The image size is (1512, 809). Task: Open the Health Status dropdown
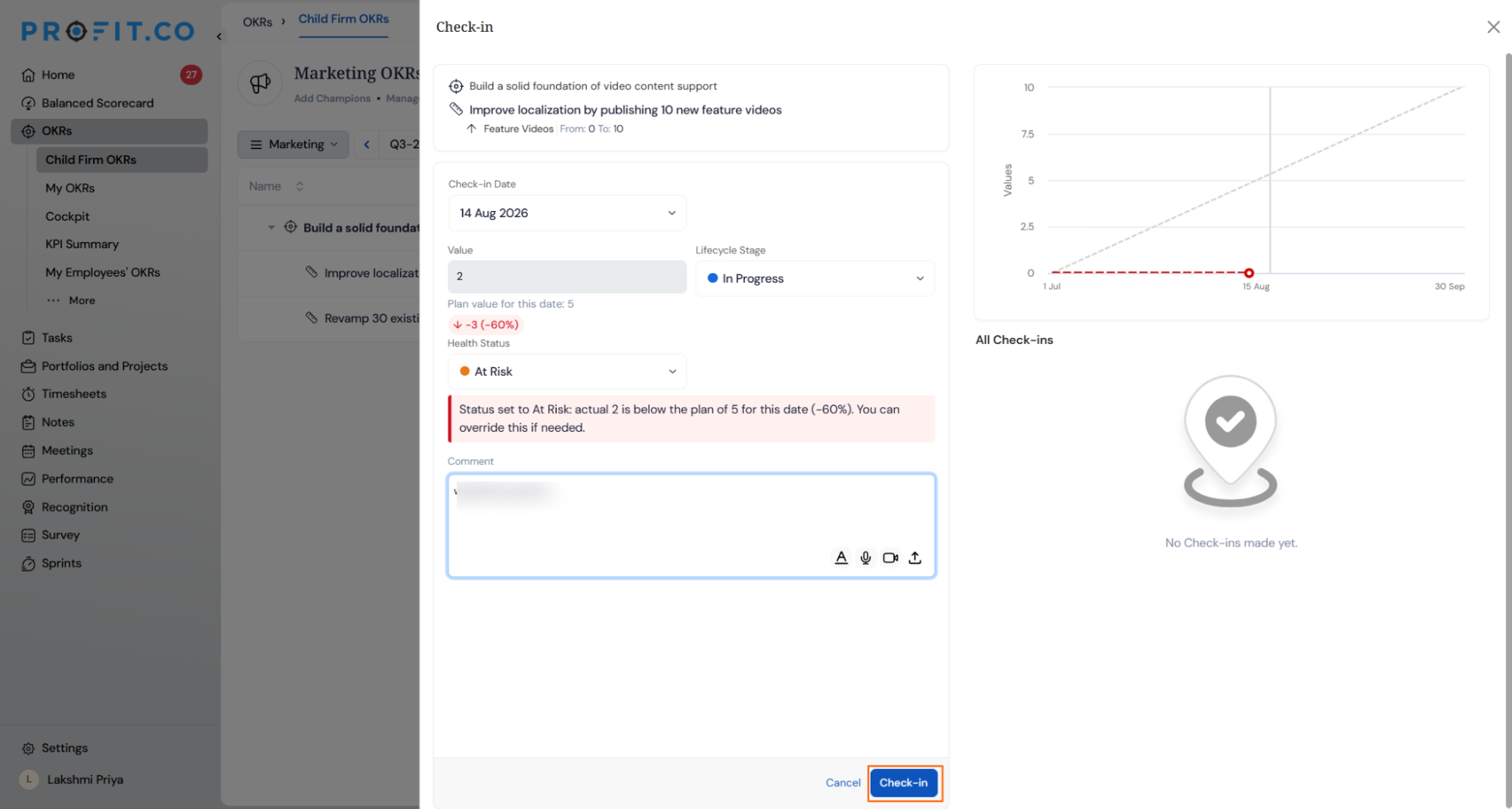(567, 371)
